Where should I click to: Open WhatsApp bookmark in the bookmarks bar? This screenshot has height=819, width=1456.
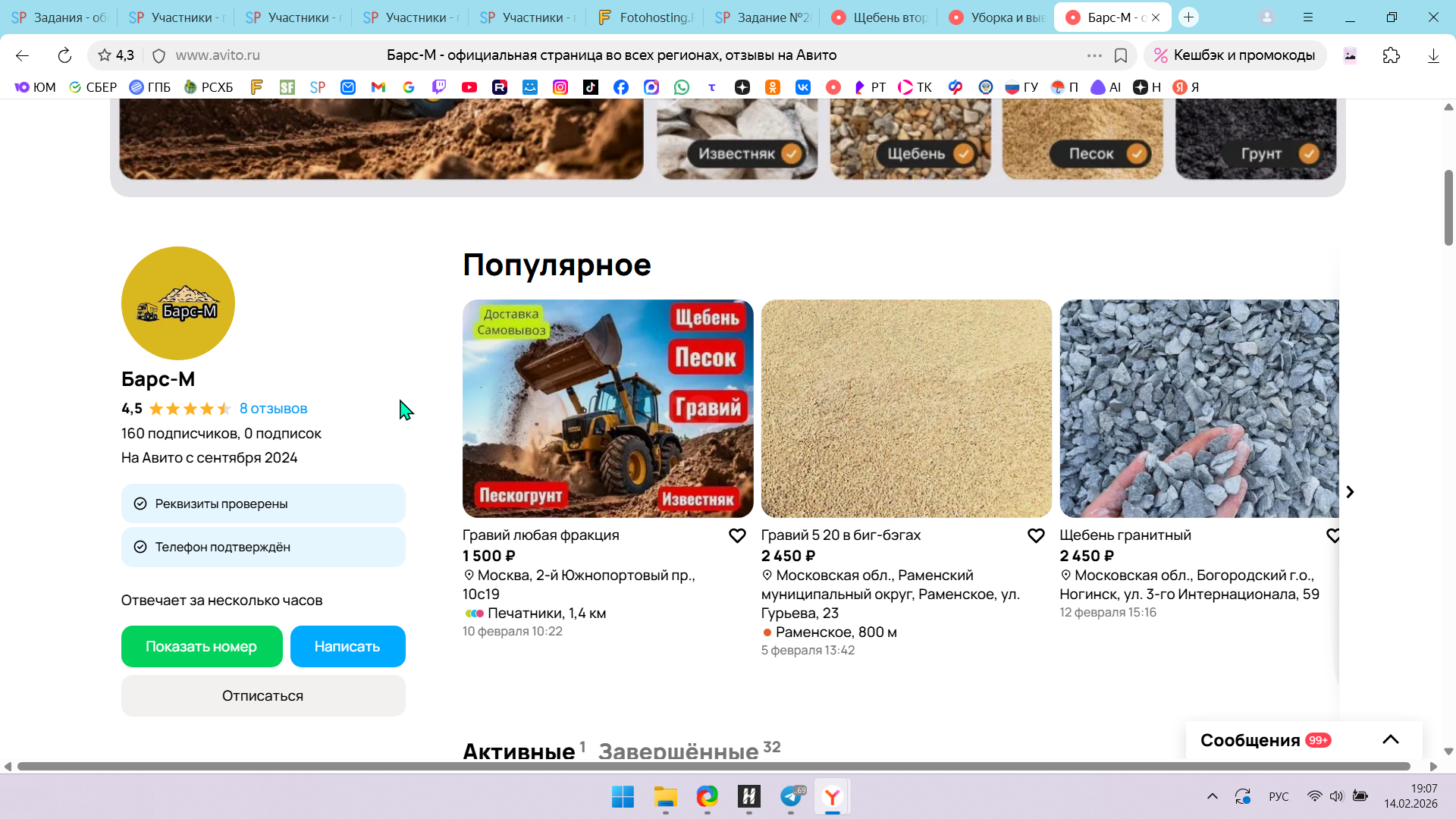(682, 87)
